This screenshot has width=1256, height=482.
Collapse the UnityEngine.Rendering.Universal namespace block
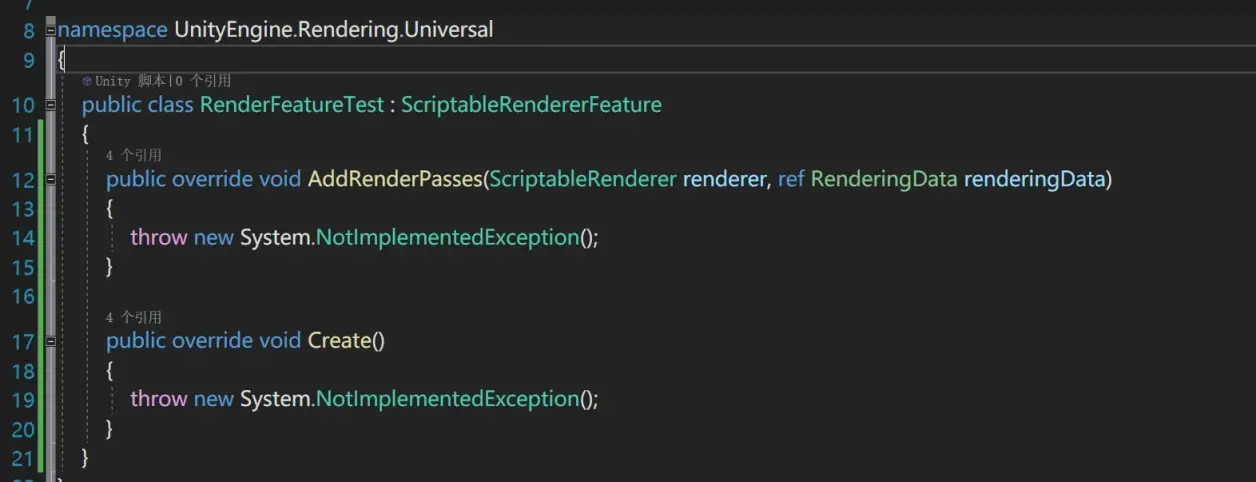[51, 31]
